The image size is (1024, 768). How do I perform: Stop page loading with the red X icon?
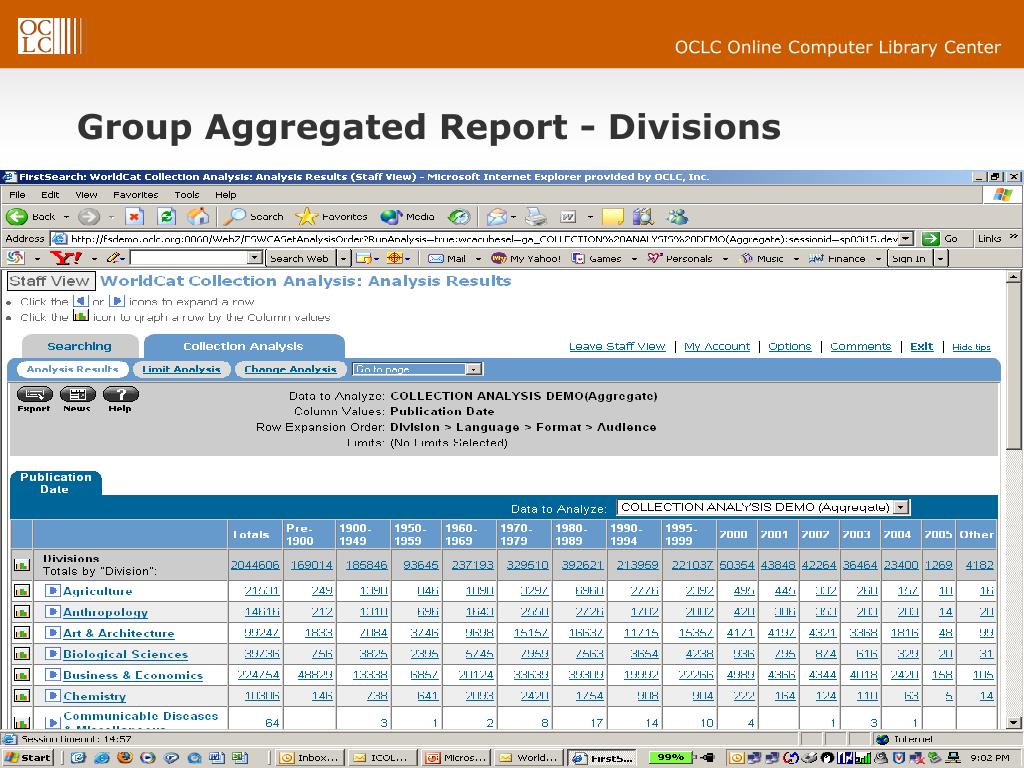(x=134, y=217)
